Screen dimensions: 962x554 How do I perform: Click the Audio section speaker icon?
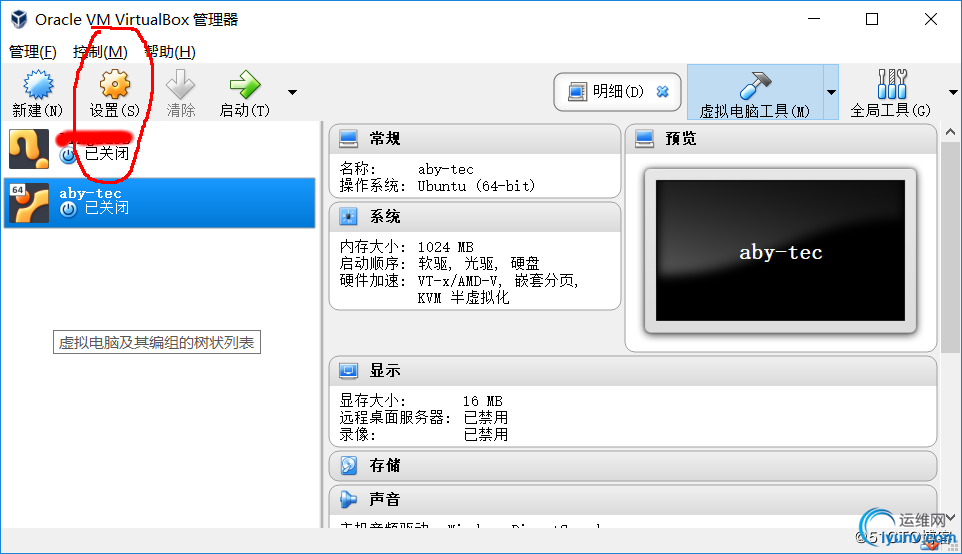click(x=348, y=499)
